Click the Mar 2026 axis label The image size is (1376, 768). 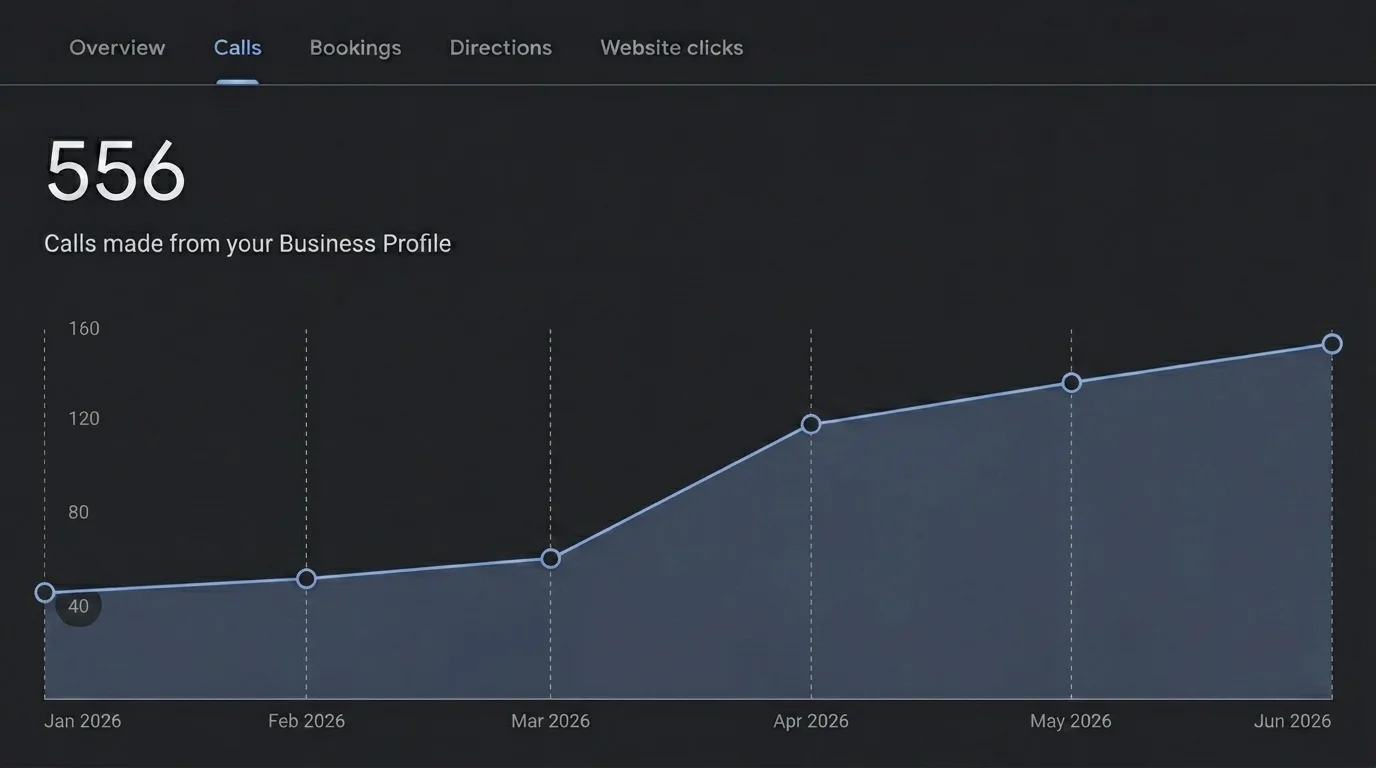550,721
